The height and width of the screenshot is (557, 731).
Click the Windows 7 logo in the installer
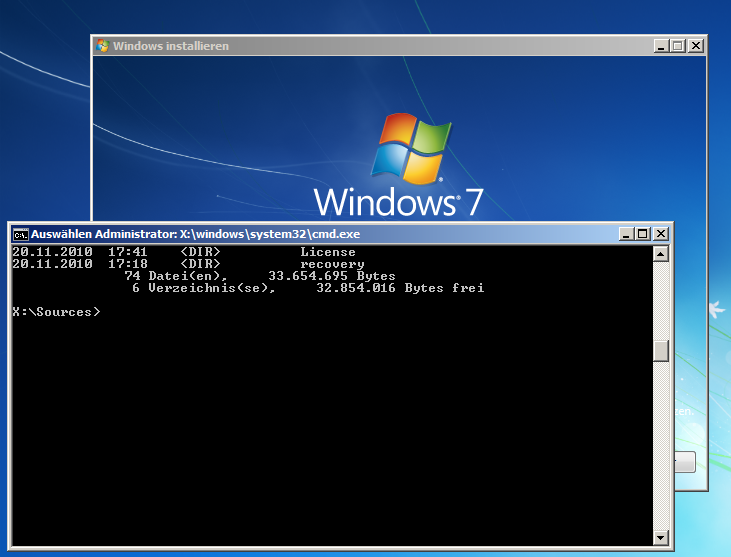[x=399, y=165]
